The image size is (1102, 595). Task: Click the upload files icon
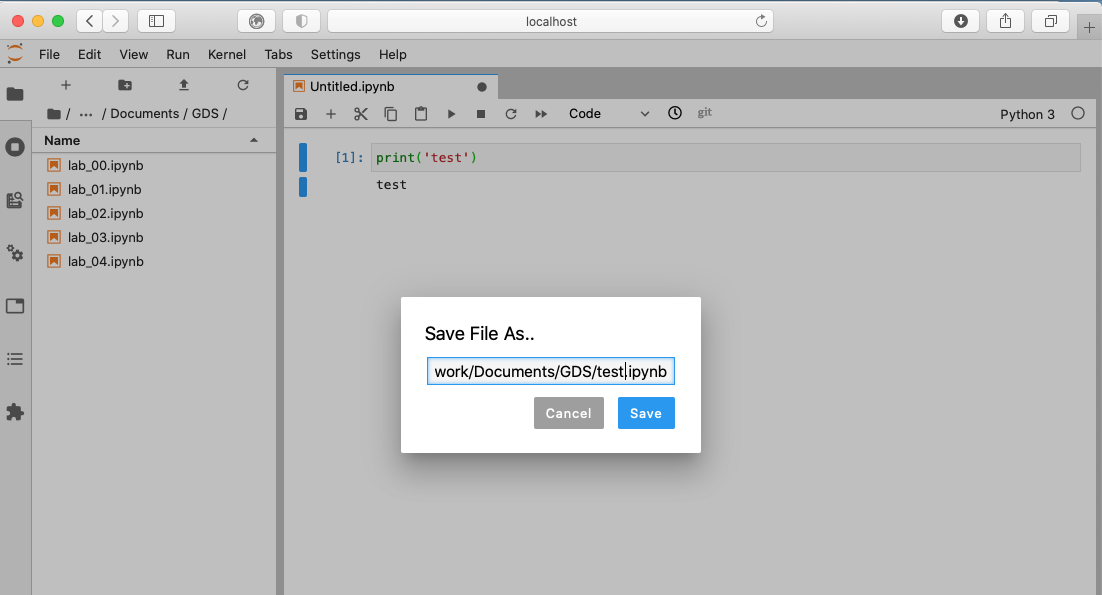click(184, 86)
